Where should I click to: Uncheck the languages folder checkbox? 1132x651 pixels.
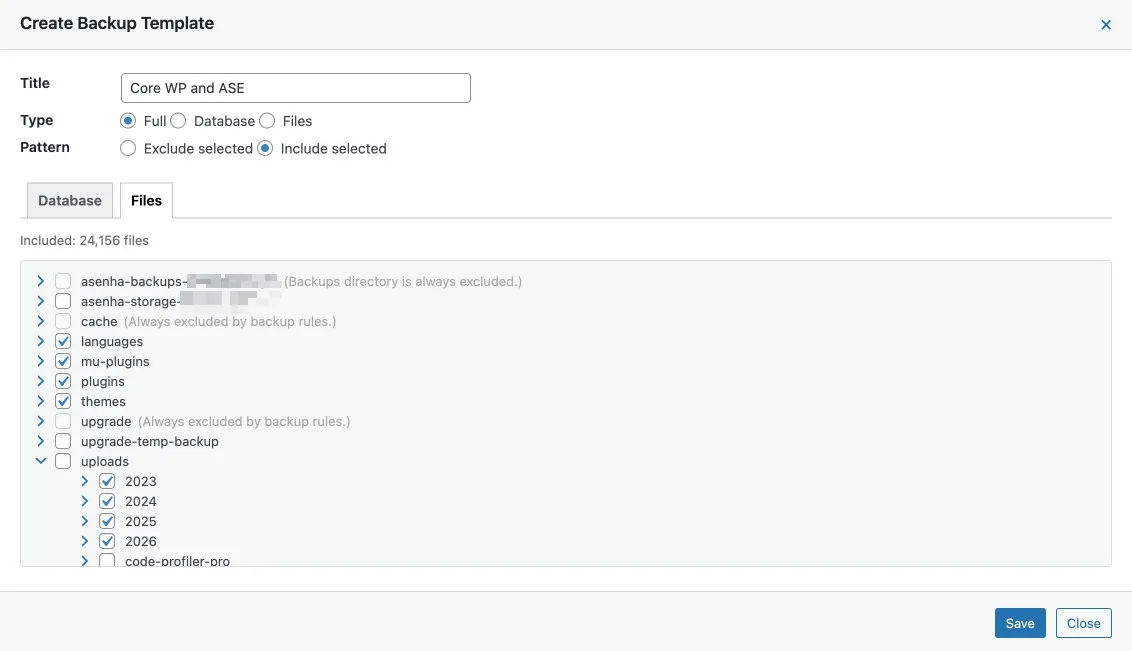point(63,341)
